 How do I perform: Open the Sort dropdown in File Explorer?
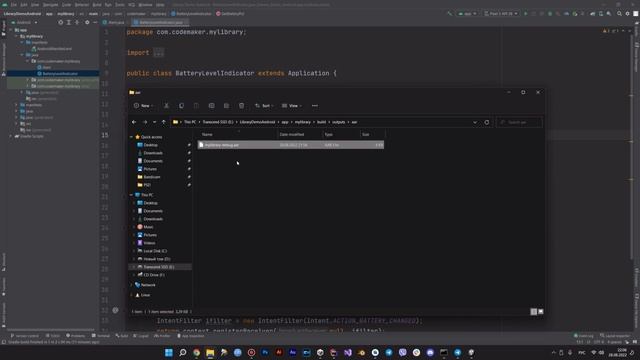point(264,106)
